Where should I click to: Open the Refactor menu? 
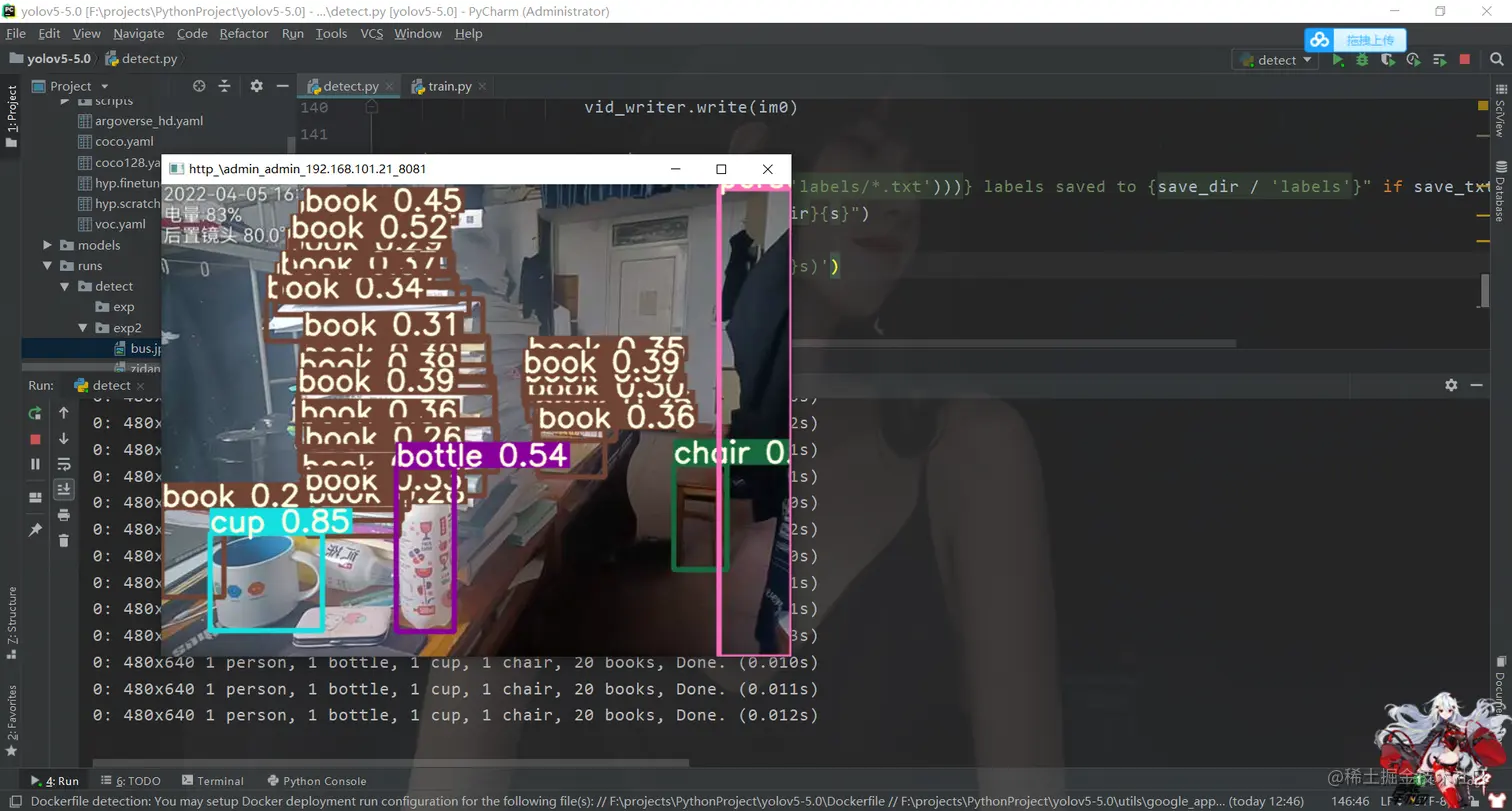coord(244,33)
